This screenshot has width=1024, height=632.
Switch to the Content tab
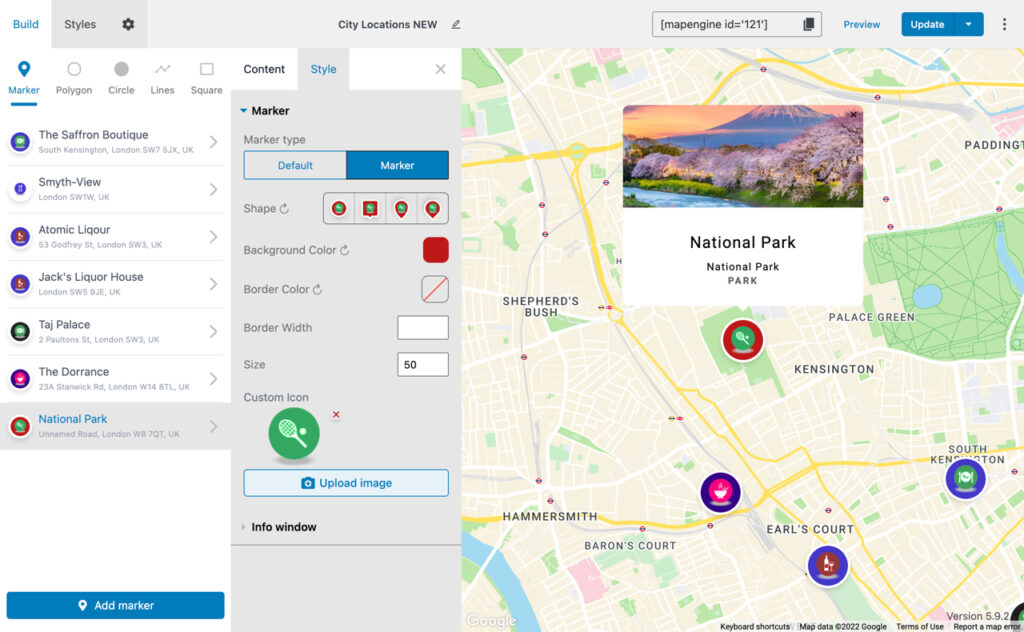tap(263, 69)
